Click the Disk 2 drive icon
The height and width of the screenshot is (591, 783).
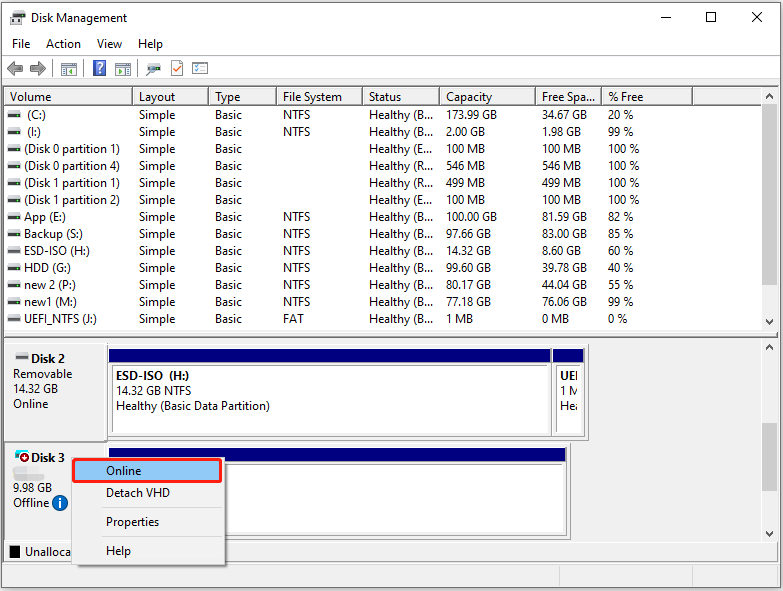[21, 357]
